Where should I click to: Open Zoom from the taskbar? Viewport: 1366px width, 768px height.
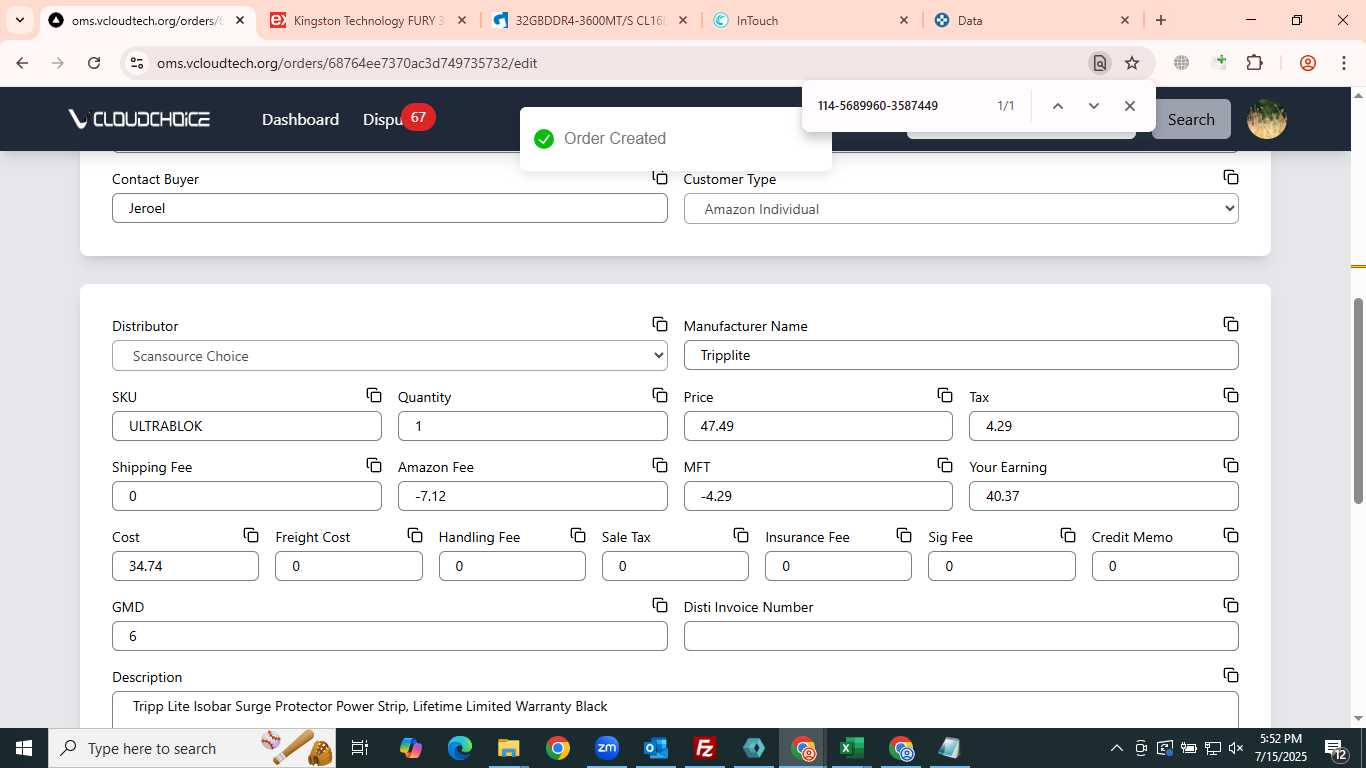point(607,748)
